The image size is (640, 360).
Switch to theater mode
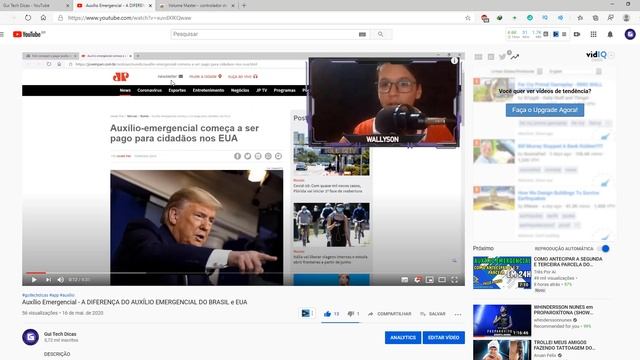pos(442,280)
